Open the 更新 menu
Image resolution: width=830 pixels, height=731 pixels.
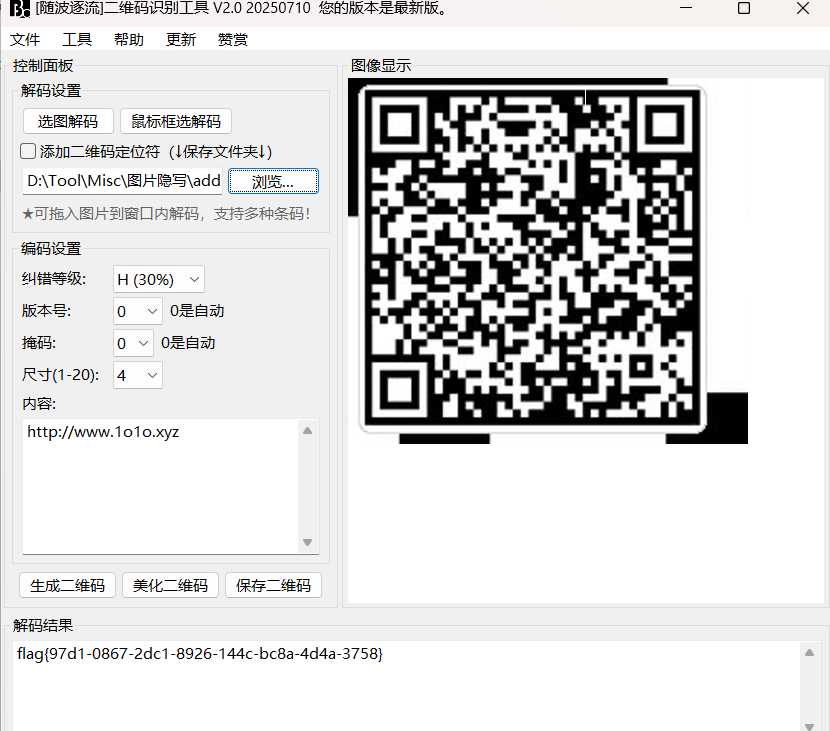click(x=181, y=40)
